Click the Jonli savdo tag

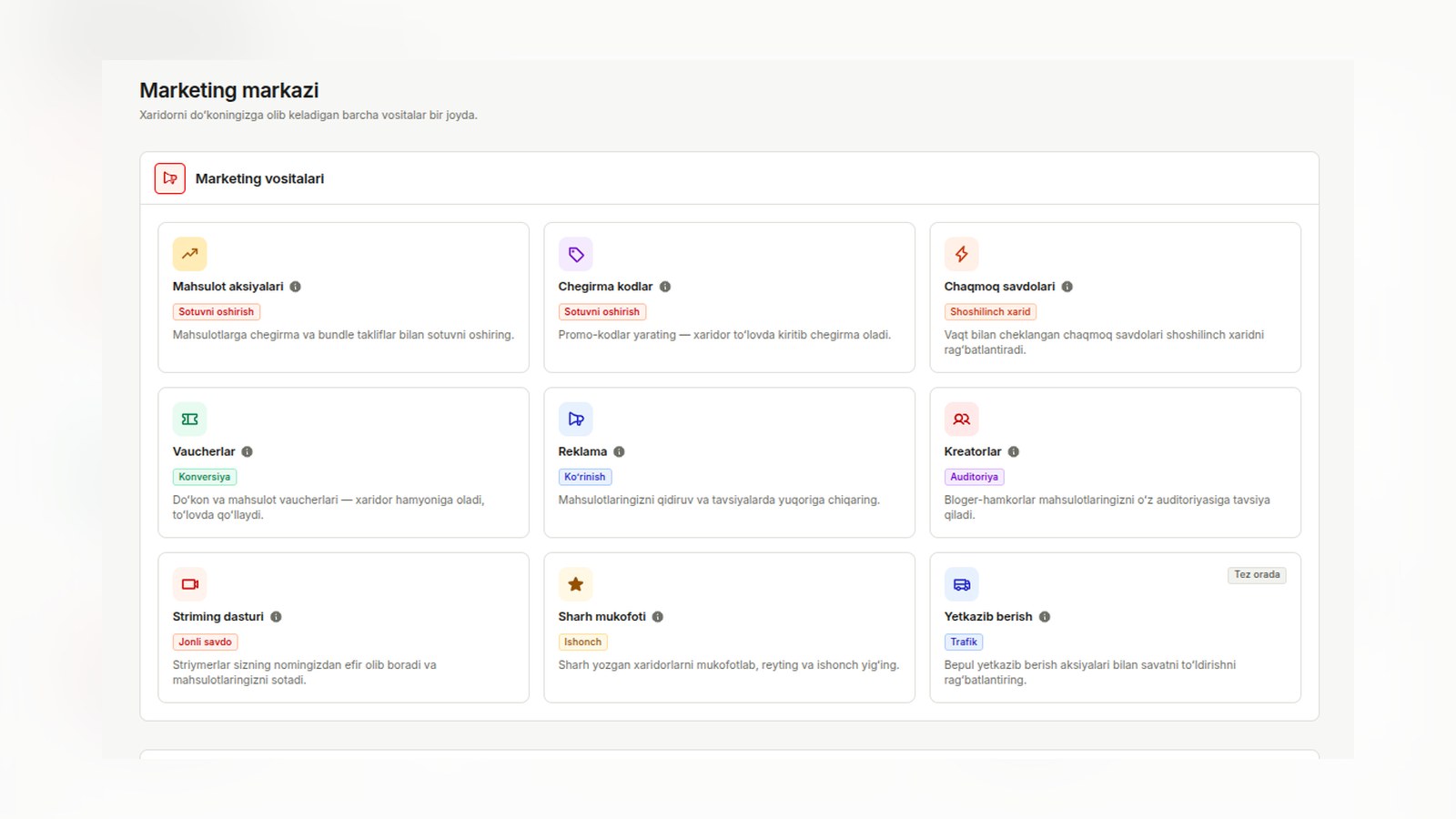pyautogui.click(x=205, y=642)
